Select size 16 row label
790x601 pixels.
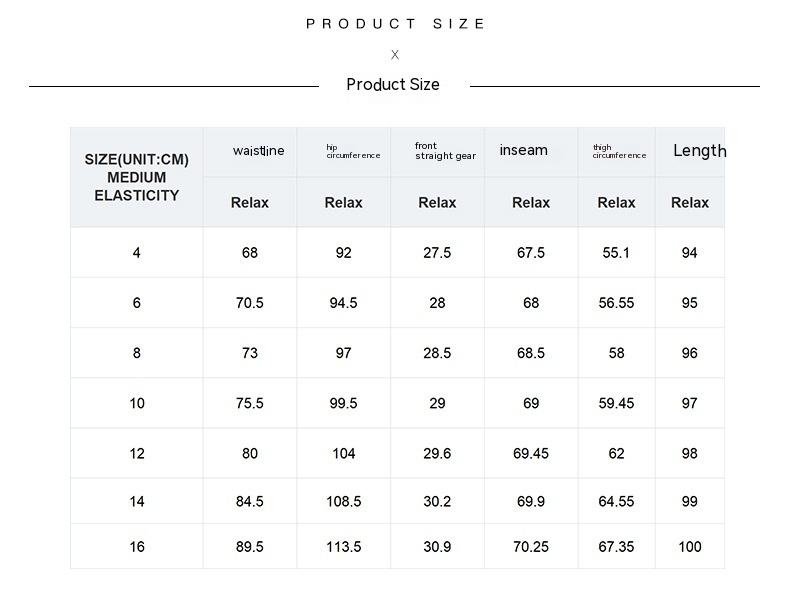137,547
